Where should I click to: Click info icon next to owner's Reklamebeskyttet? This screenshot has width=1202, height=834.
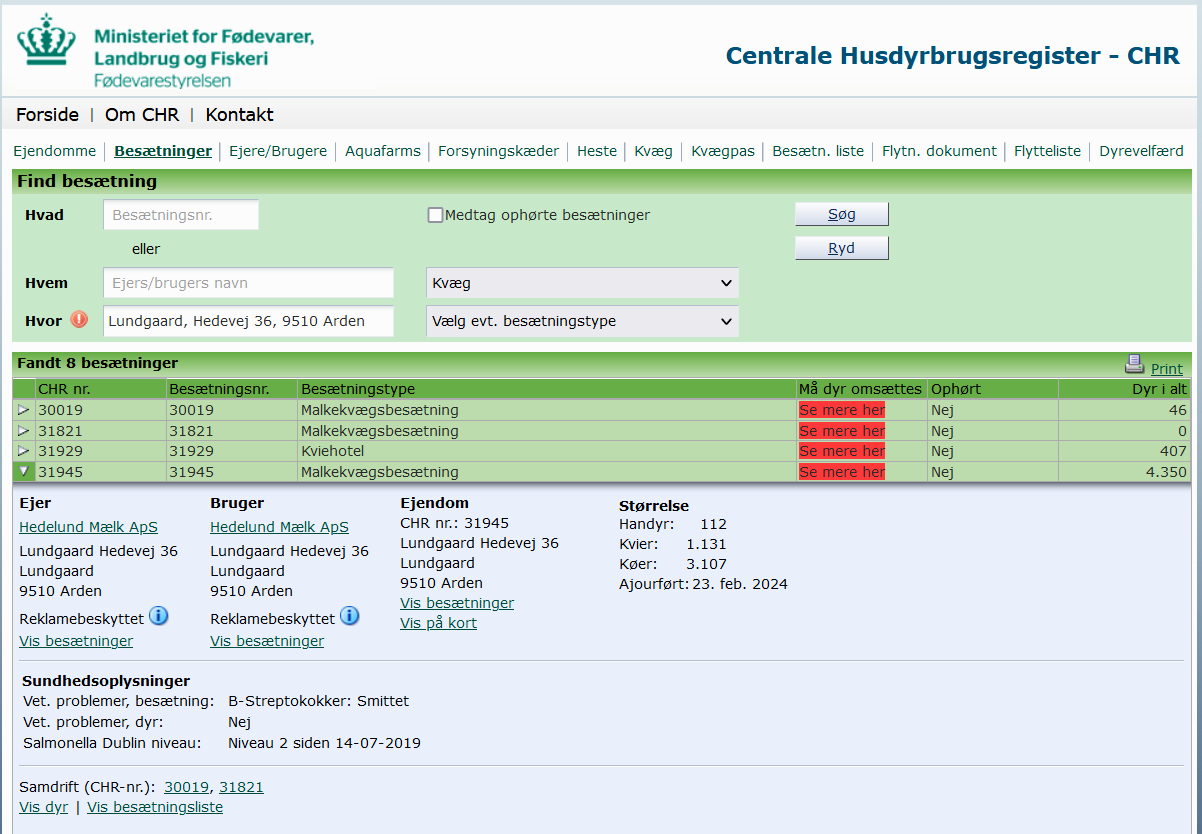click(x=159, y=616)
